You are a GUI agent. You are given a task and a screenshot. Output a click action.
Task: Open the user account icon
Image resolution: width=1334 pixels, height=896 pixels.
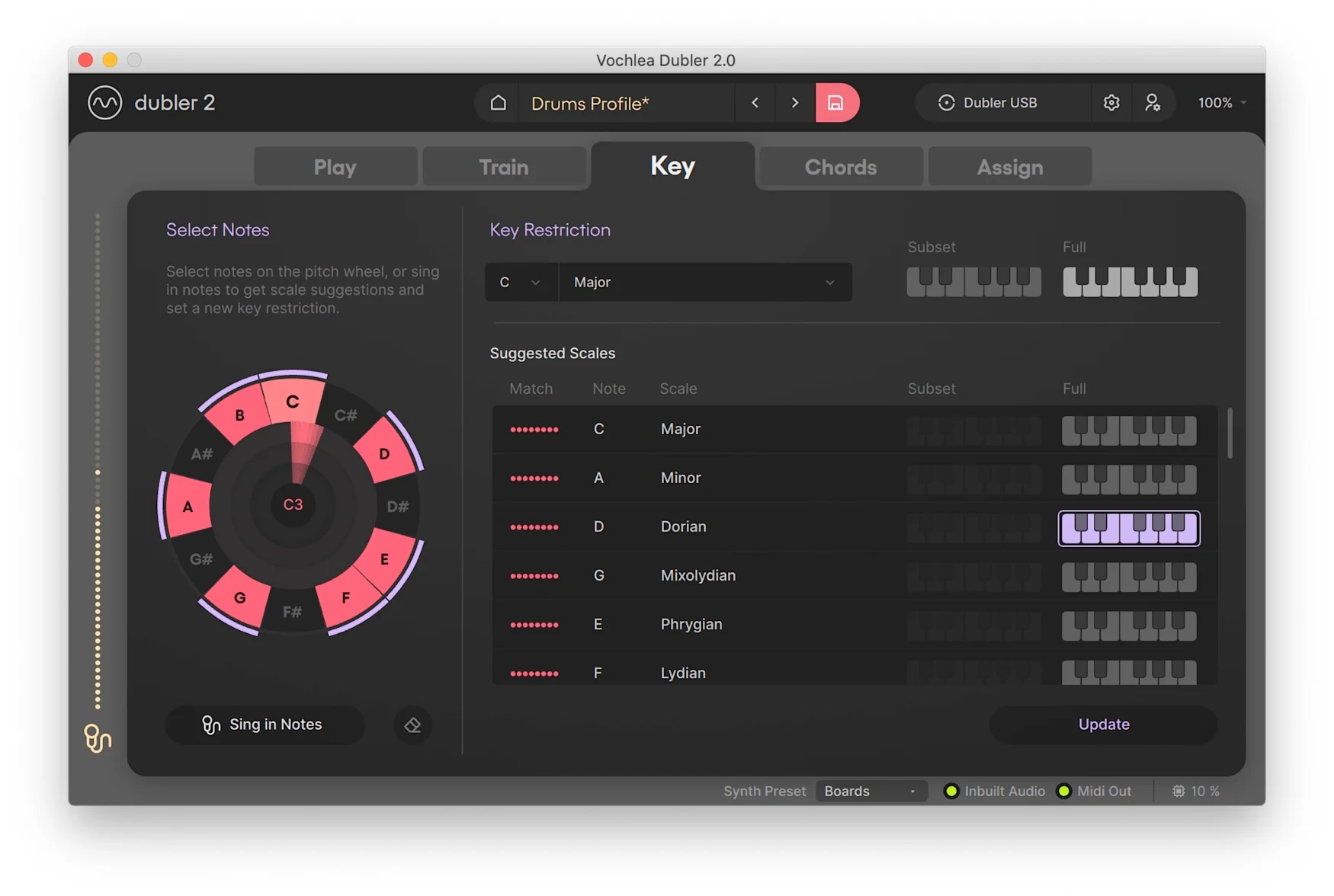click(x=1152, y=103)
